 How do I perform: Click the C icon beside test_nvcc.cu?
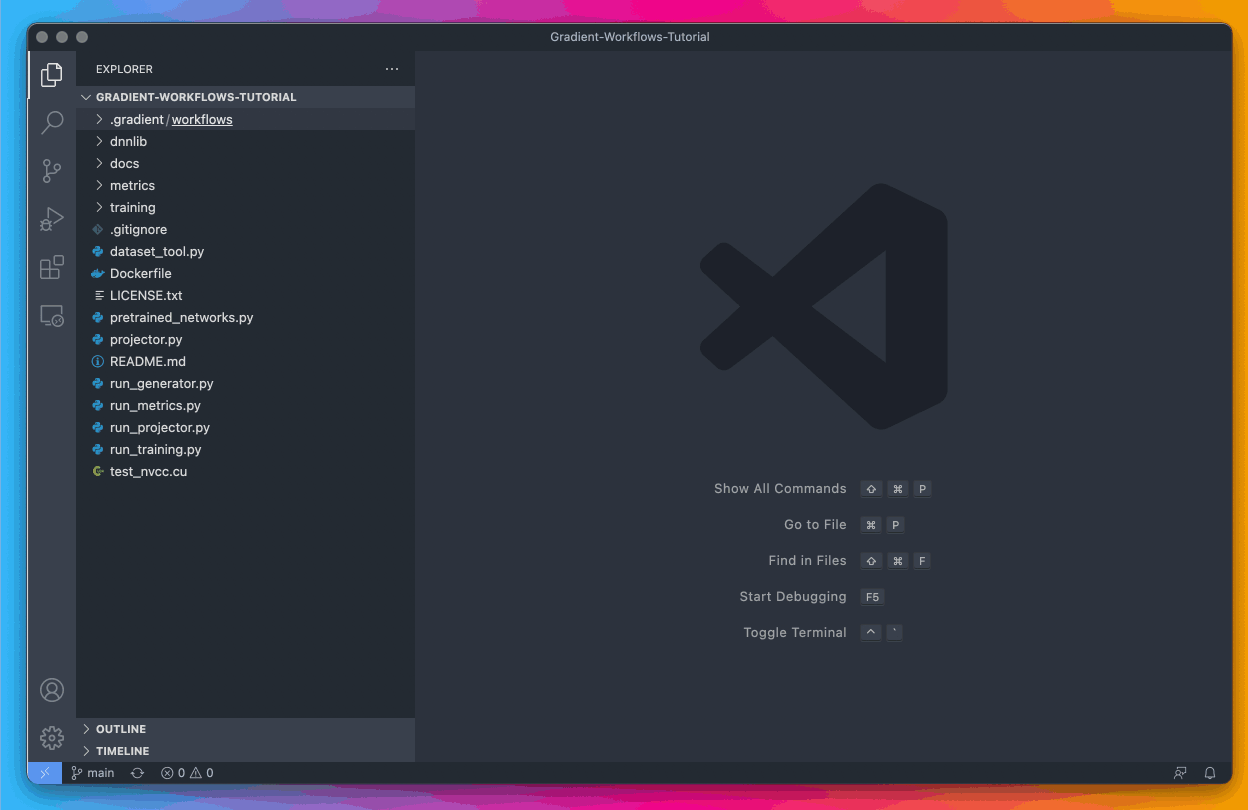98,471
